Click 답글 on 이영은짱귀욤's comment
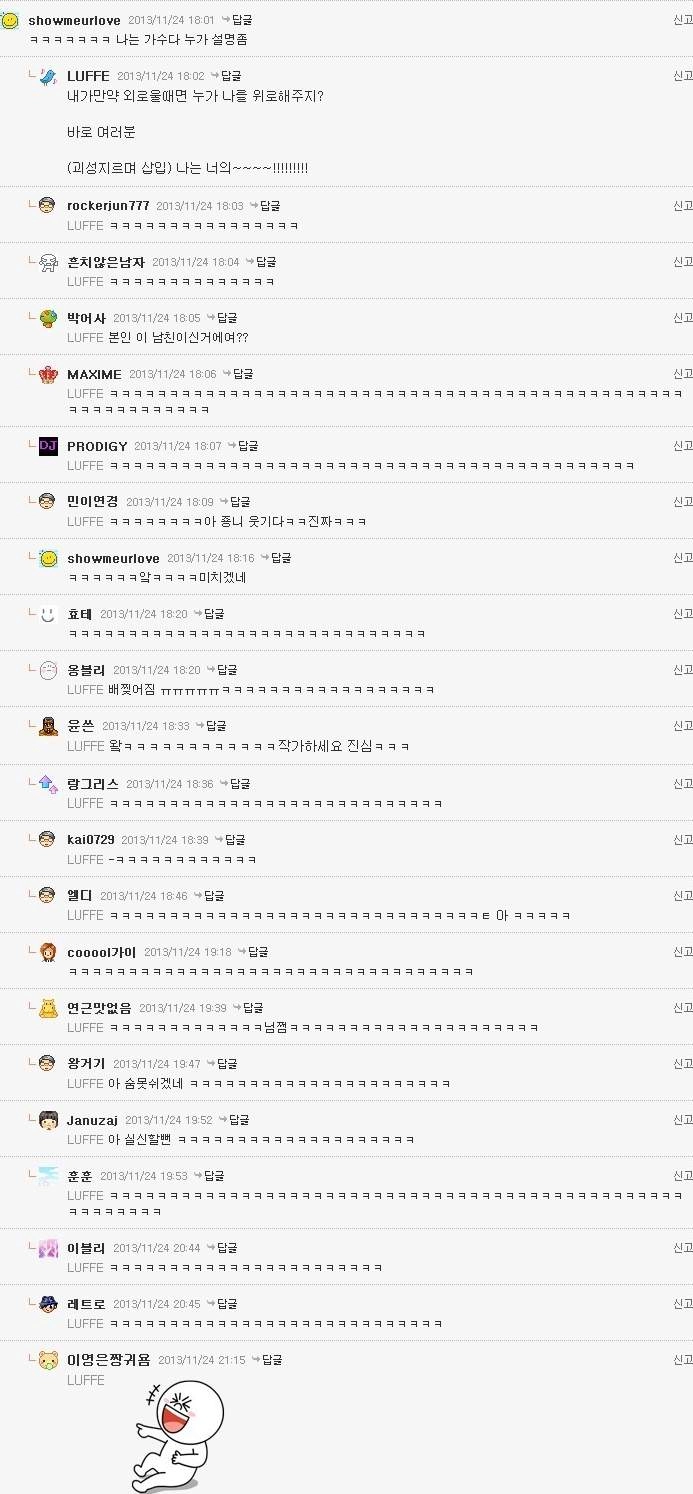The image size is (693, 1494). click(x=267, y=1360)
